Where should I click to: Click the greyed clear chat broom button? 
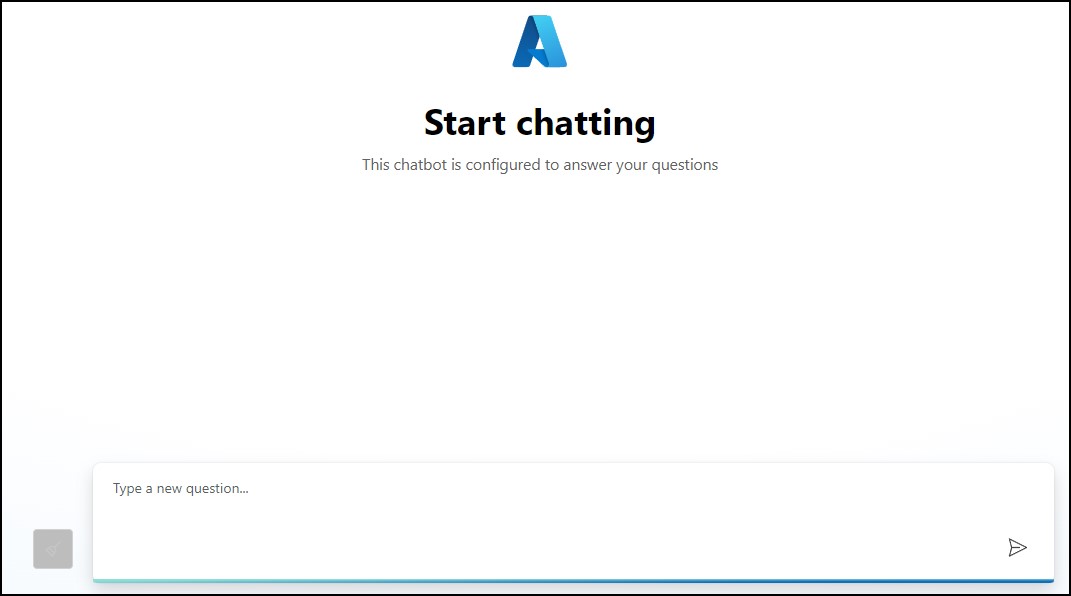[x=53, y=549]
